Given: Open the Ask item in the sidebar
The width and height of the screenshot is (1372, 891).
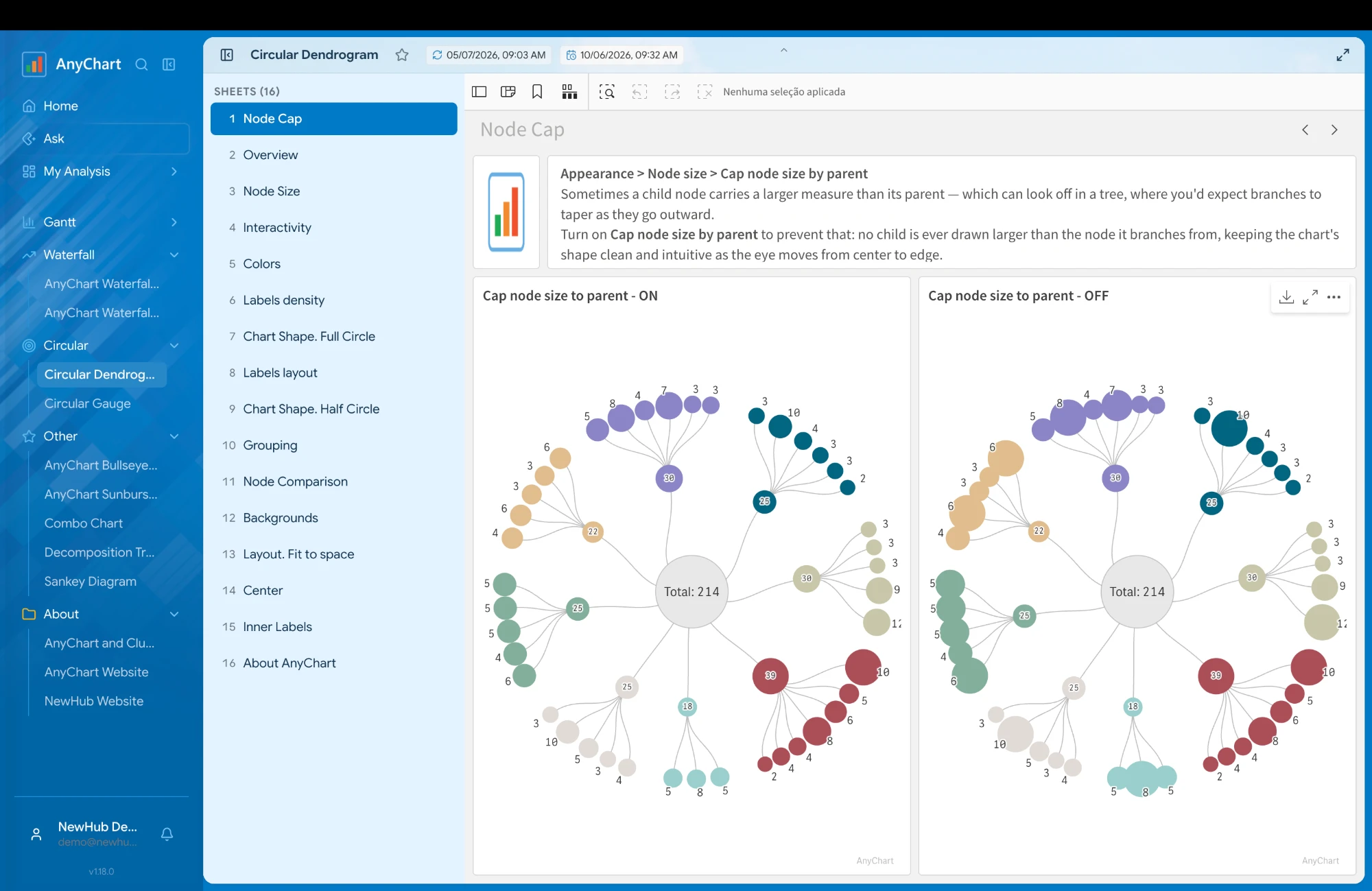Looking at the screenshot, I should click(102, 139).
